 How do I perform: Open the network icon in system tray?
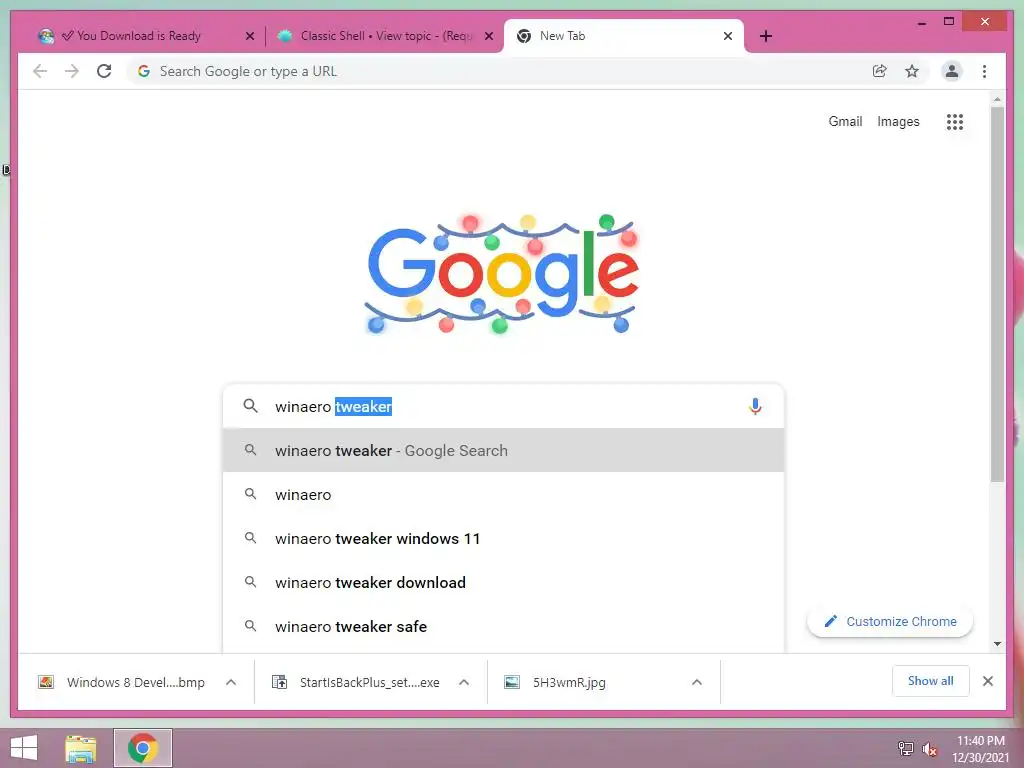[905, 748]
